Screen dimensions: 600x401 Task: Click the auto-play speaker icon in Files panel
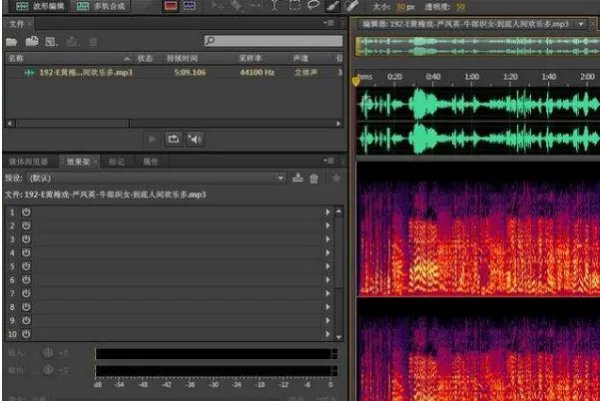[195, 138]
